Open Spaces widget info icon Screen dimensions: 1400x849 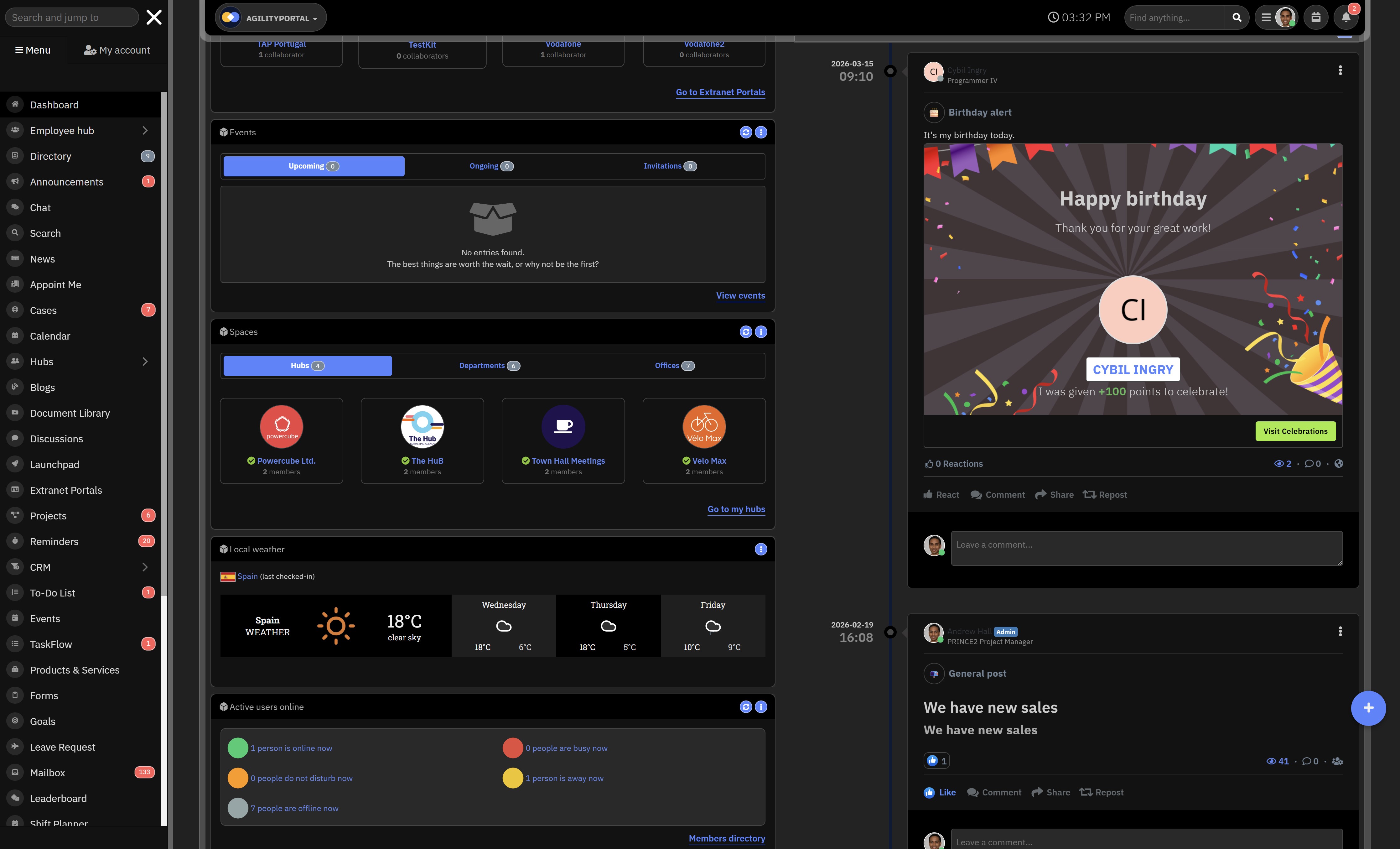(x=761, y=332)
